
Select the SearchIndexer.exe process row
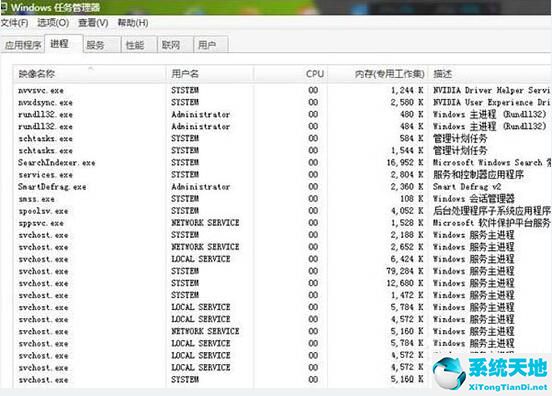(x=282, y=163)
